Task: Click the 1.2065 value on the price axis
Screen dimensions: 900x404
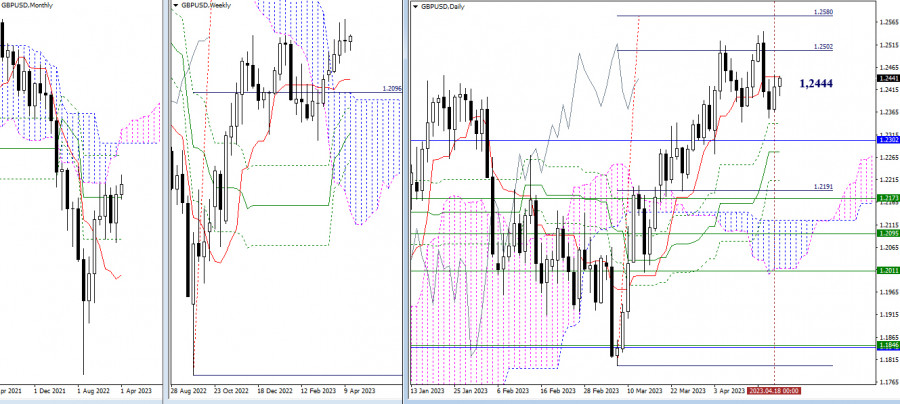Action: [x=889, y=247]
